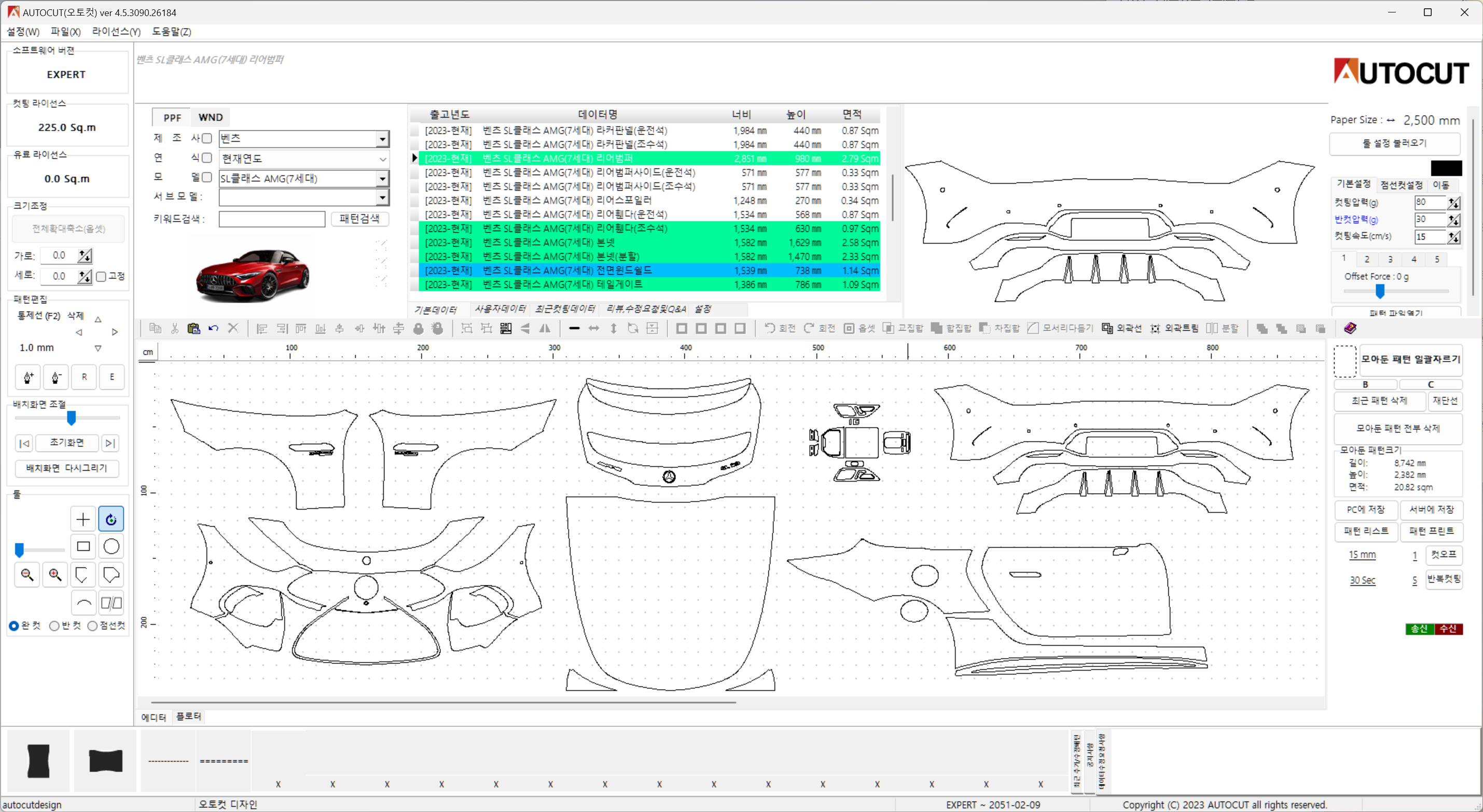Screen dimensions: 1483x812
Task: Click the paste clipboard toolbar icon
Action: [193, 329]
